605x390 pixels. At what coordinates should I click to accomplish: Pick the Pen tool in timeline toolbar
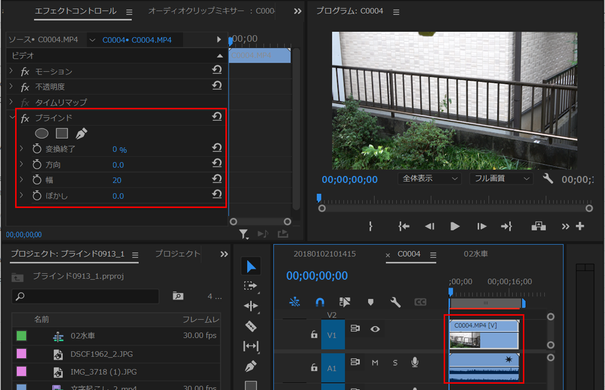251,366
